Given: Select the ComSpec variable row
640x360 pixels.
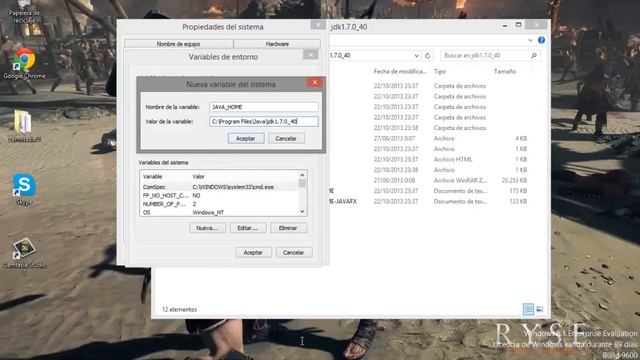Looking at the screenshot, I should point(220,187).
